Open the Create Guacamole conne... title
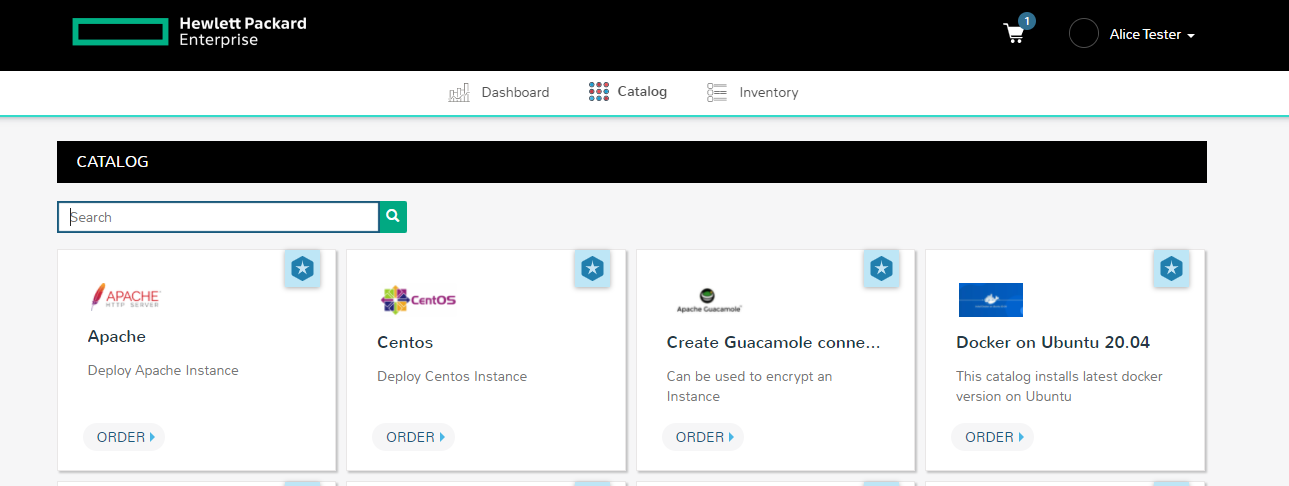 pyautogui.click(x=774, y=342)
